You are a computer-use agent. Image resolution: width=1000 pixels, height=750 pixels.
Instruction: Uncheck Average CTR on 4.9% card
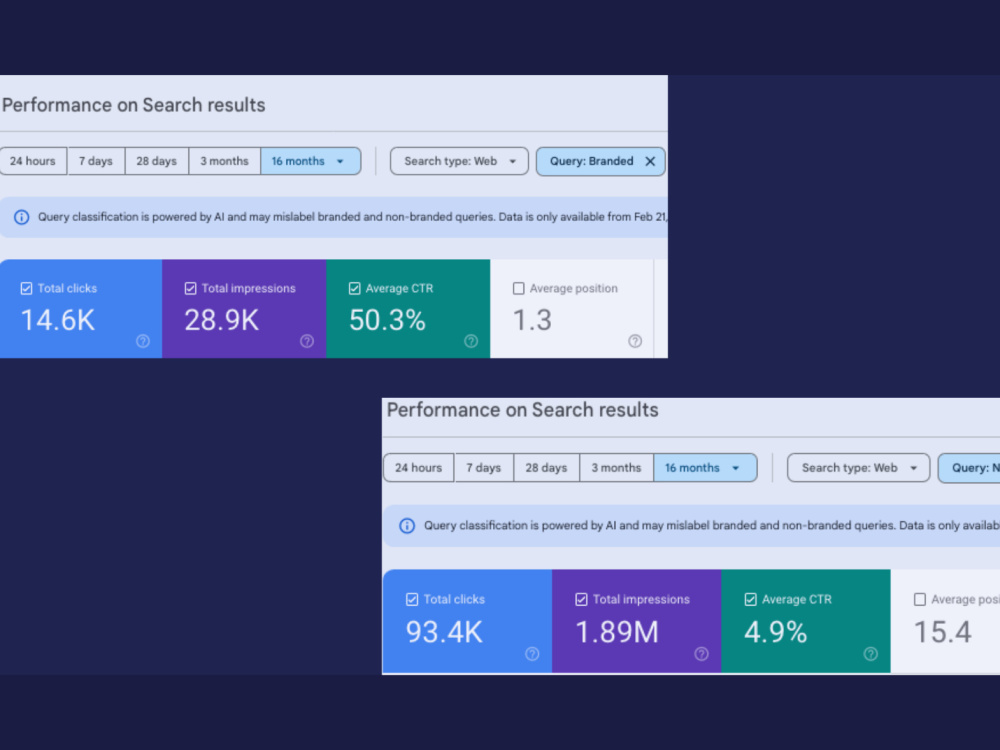click(x=751, y=599)
